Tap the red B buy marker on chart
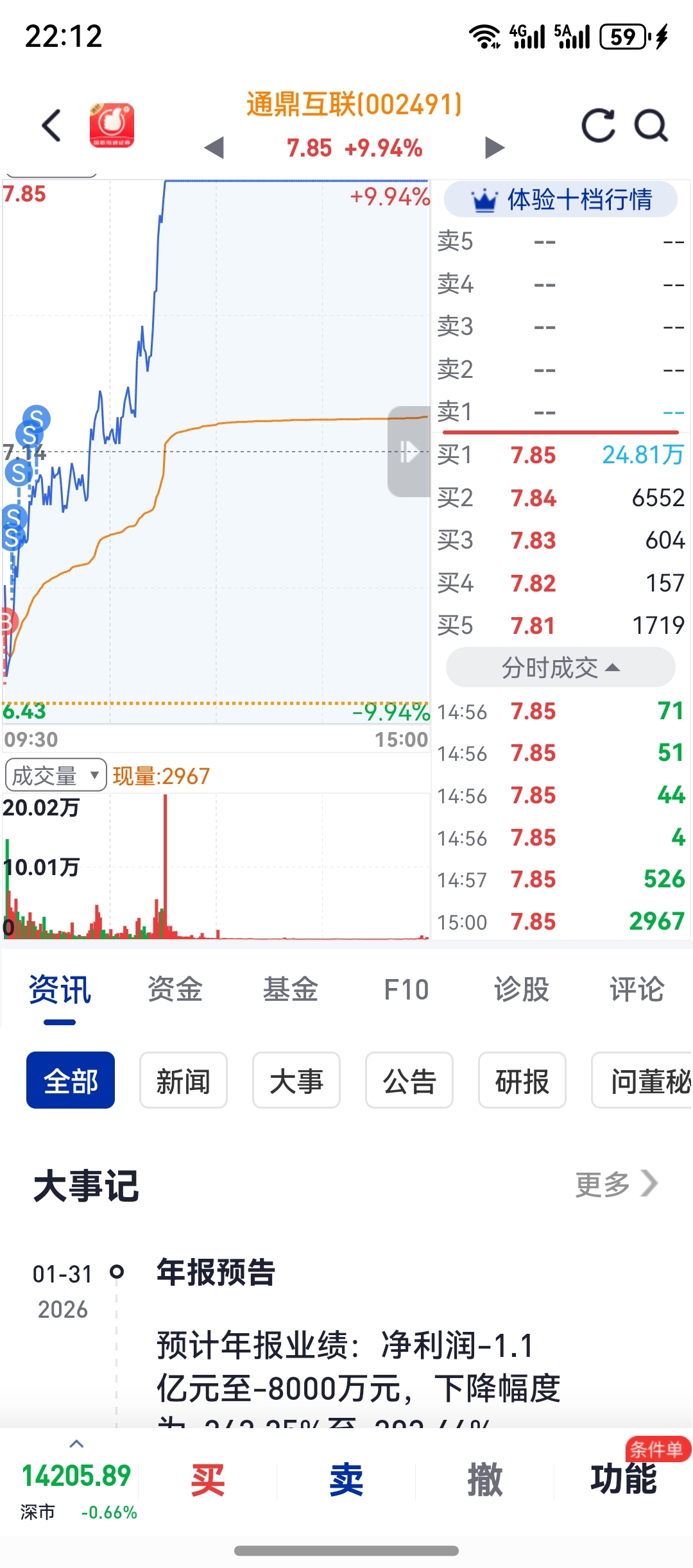 click(7, 622)
